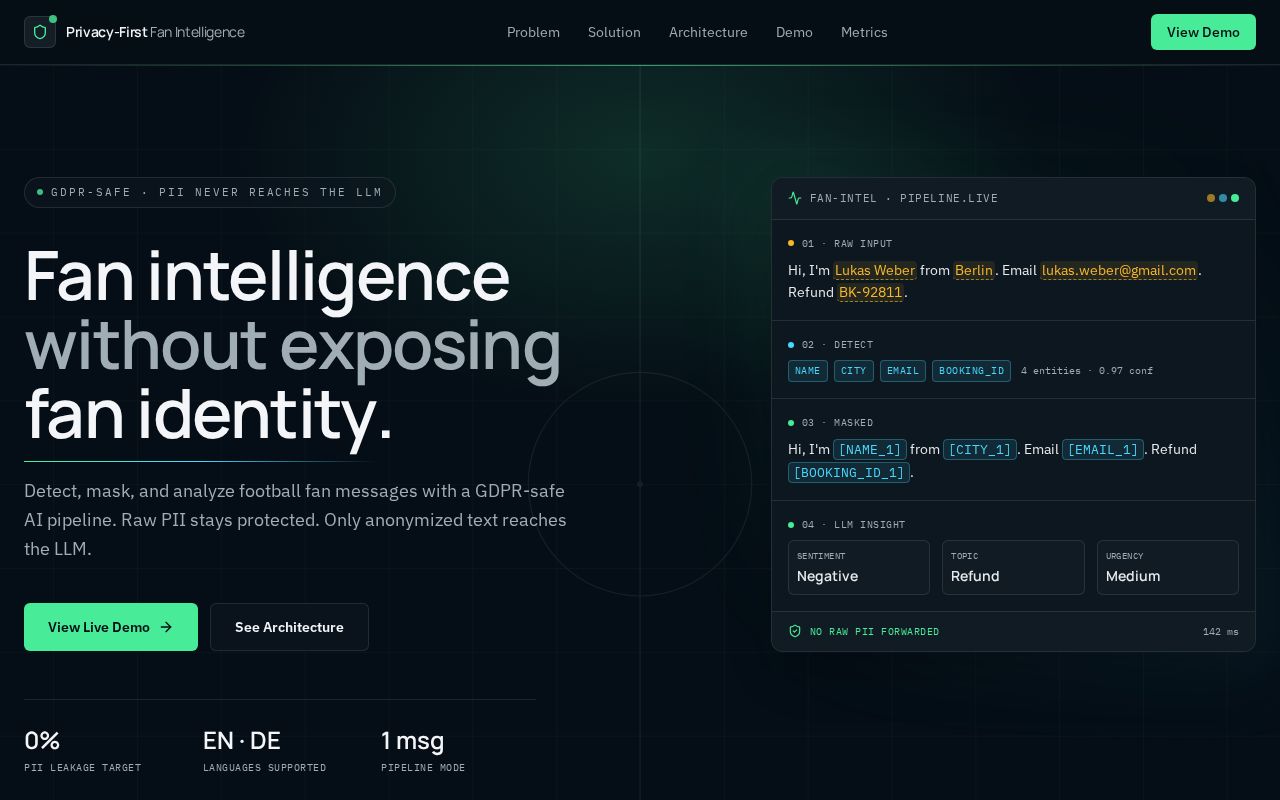The height and width of the screenshot is (800, 1280).
Task: Click the CITY entity tag
Action: (x=854, y=371)
